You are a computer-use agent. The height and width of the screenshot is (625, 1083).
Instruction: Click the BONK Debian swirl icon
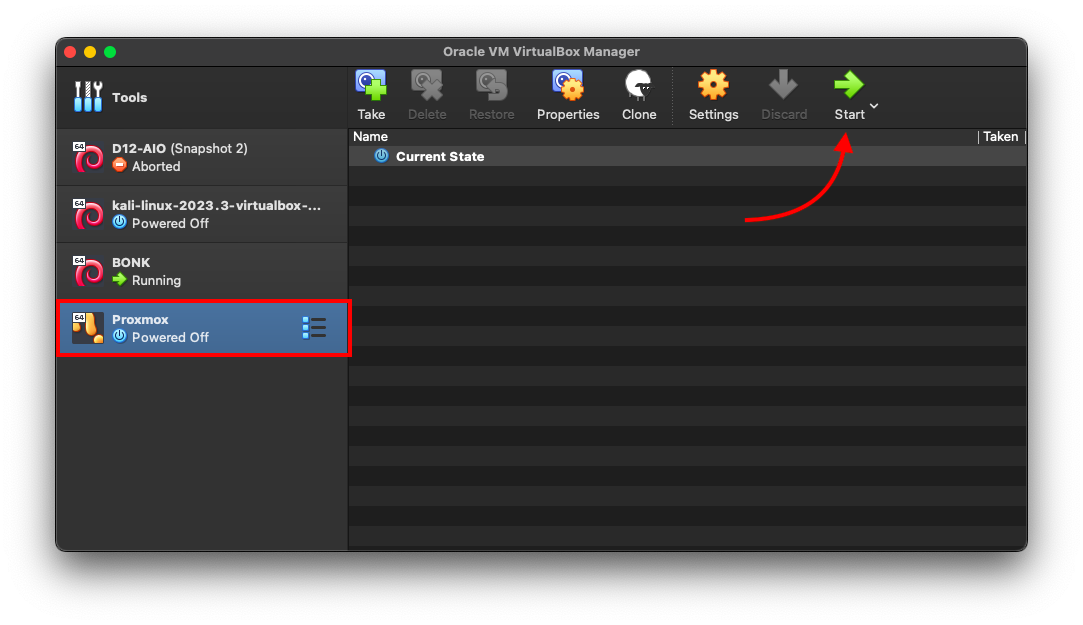point(88,271)
